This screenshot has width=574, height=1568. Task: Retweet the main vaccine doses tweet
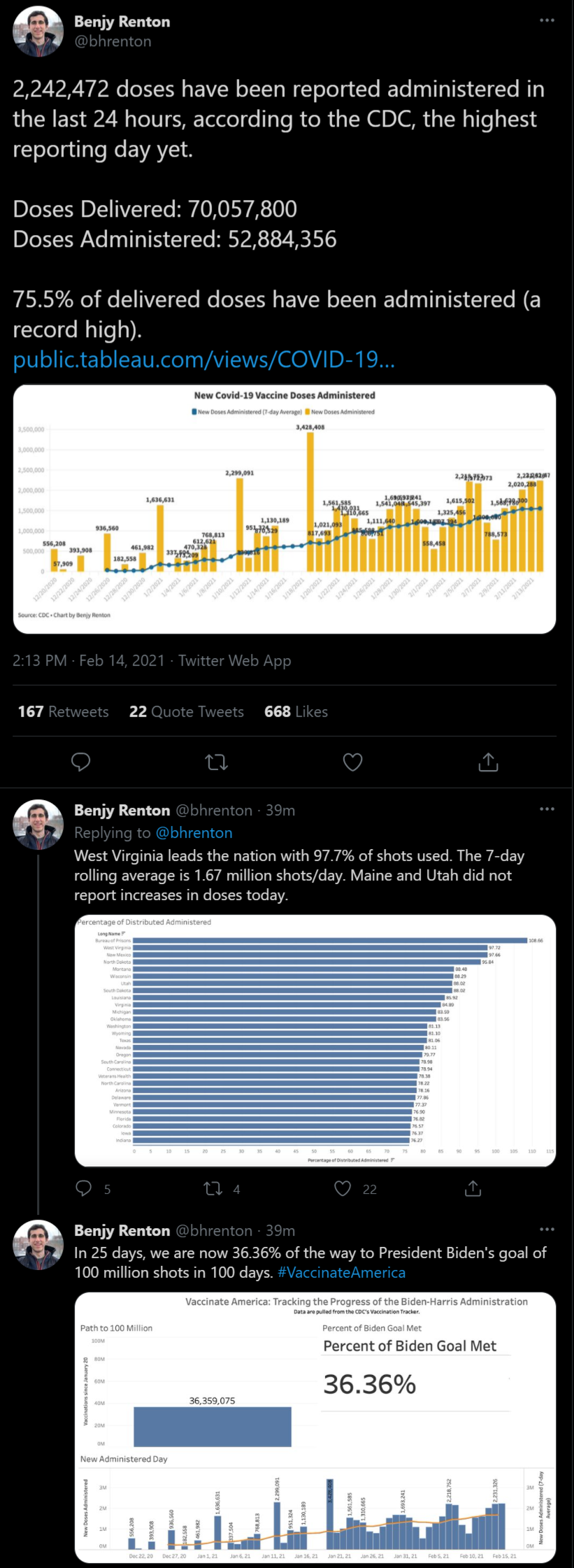pyautogui.click(x=217, y=762)
